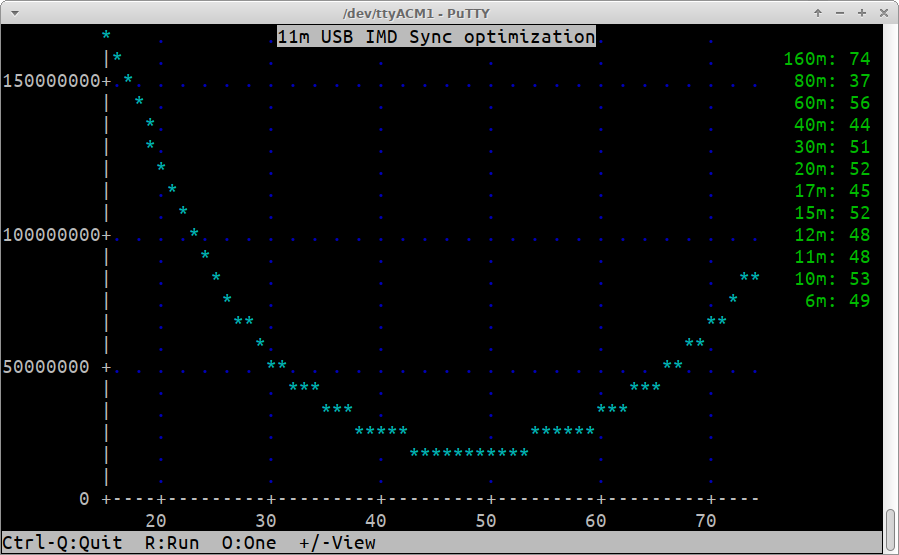Pick the 20m: 52 band entry
The width and height of the screenshot is (899, 555).
point(832,169)
